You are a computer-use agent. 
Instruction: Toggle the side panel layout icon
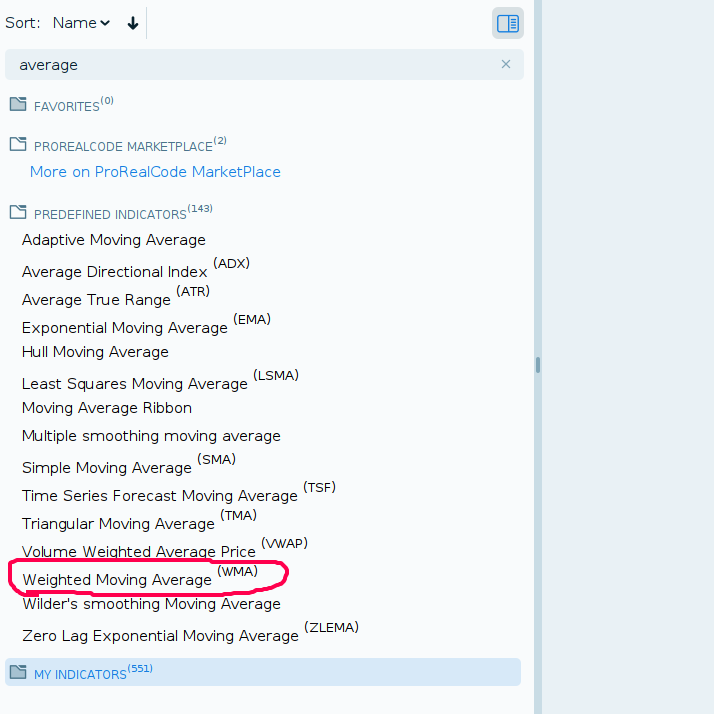(507, 23)
